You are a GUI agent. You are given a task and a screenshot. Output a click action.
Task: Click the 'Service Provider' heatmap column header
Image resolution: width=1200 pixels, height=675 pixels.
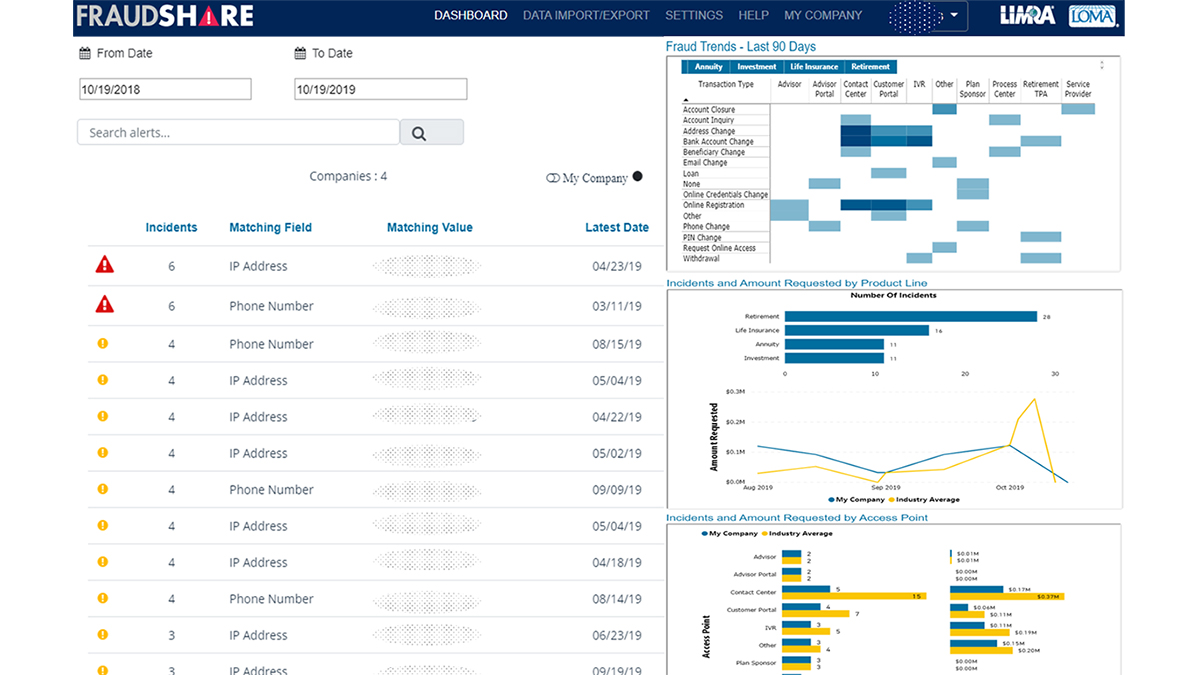point(1078,90)
